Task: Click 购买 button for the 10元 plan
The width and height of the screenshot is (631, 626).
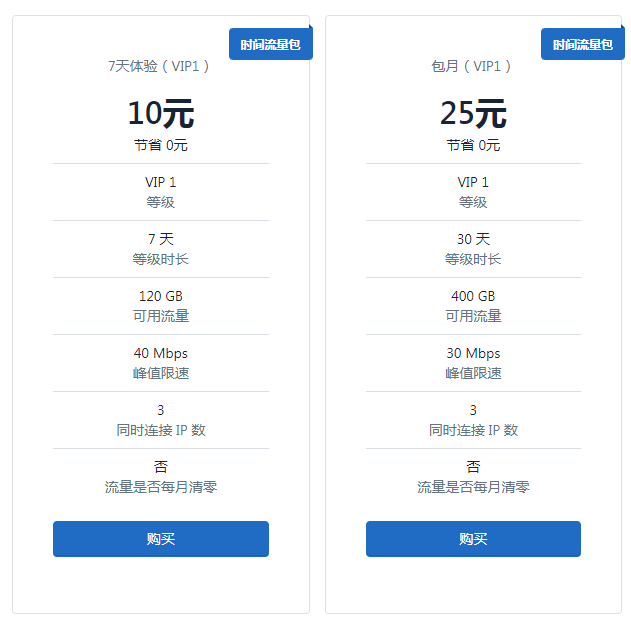Action: (x=160, y=539)
